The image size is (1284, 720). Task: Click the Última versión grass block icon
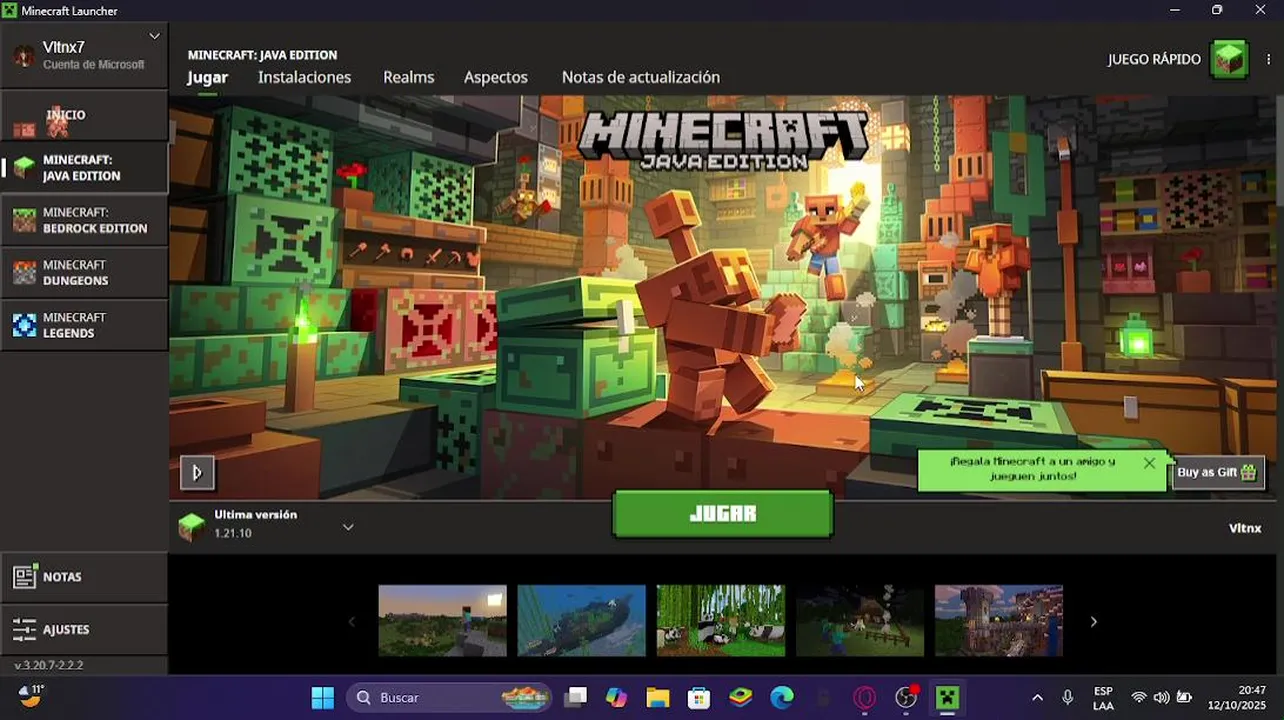tap(191, 525)
